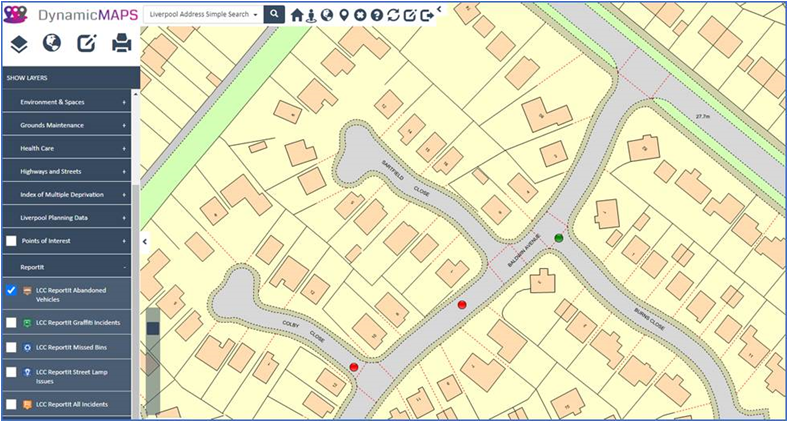
Task: Click the clear (X circle) icon
Action: [360, 15]
